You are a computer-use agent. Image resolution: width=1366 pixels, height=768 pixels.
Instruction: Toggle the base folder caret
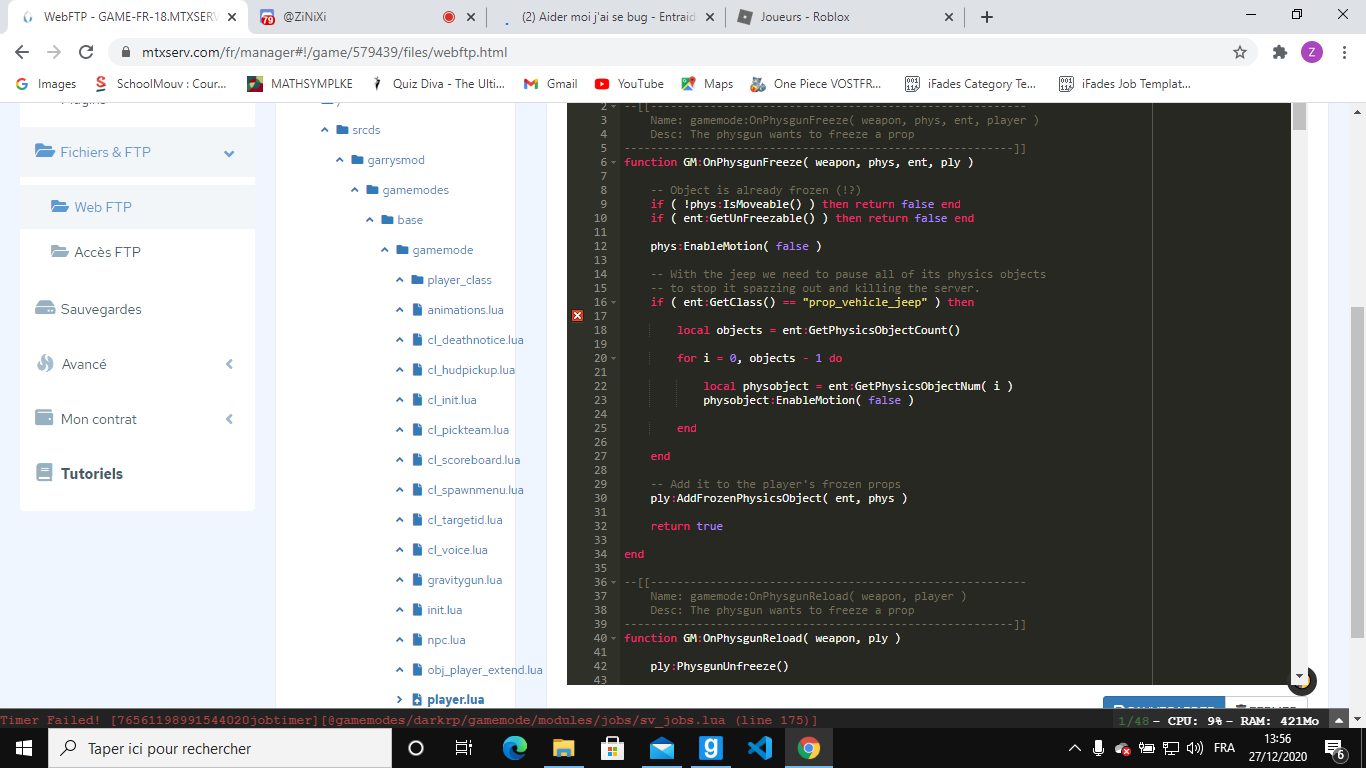click(370, 220)
